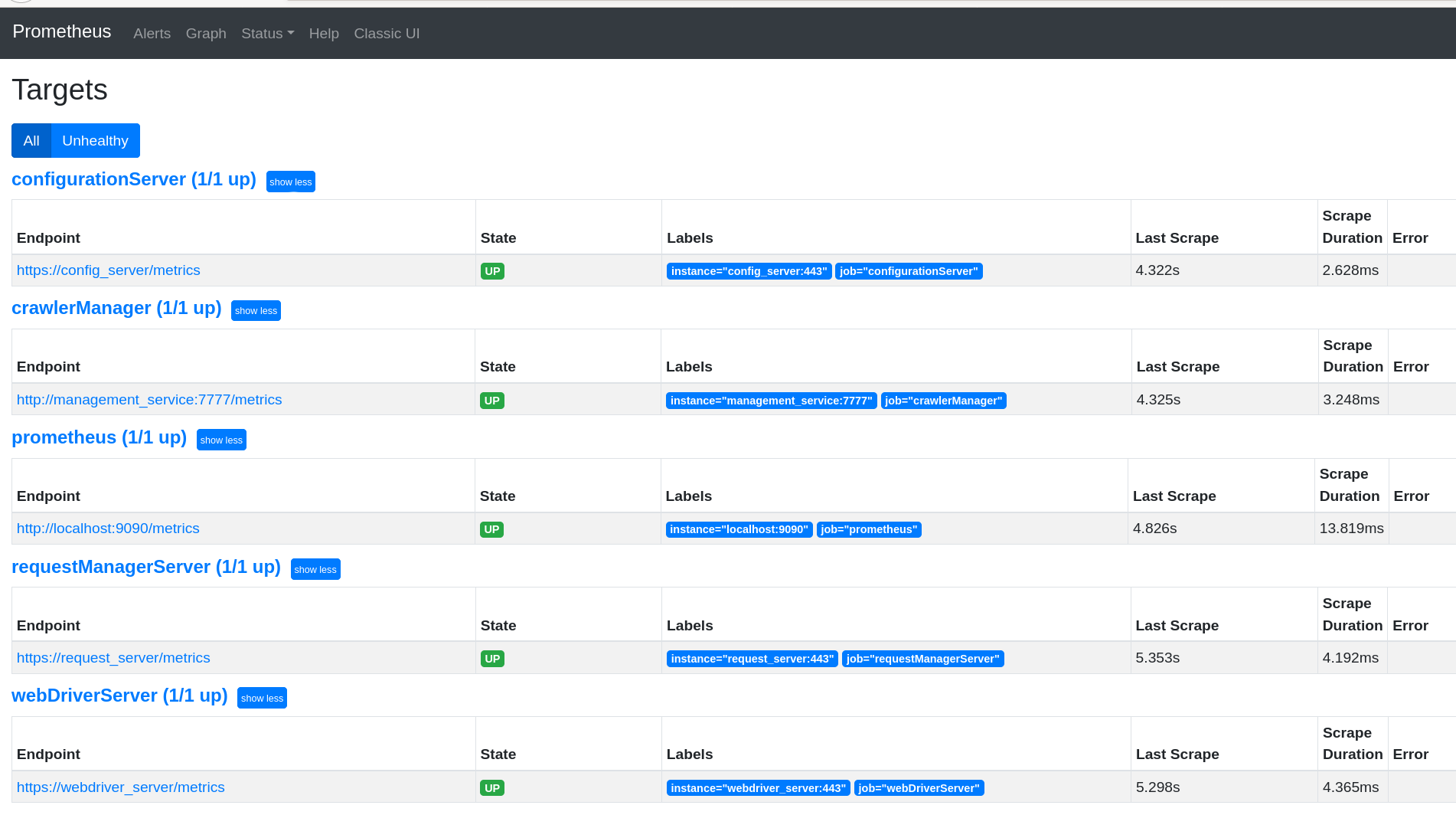Collapse crawlerManager with show less
1456x815 pixels.
tap(256, 311)
